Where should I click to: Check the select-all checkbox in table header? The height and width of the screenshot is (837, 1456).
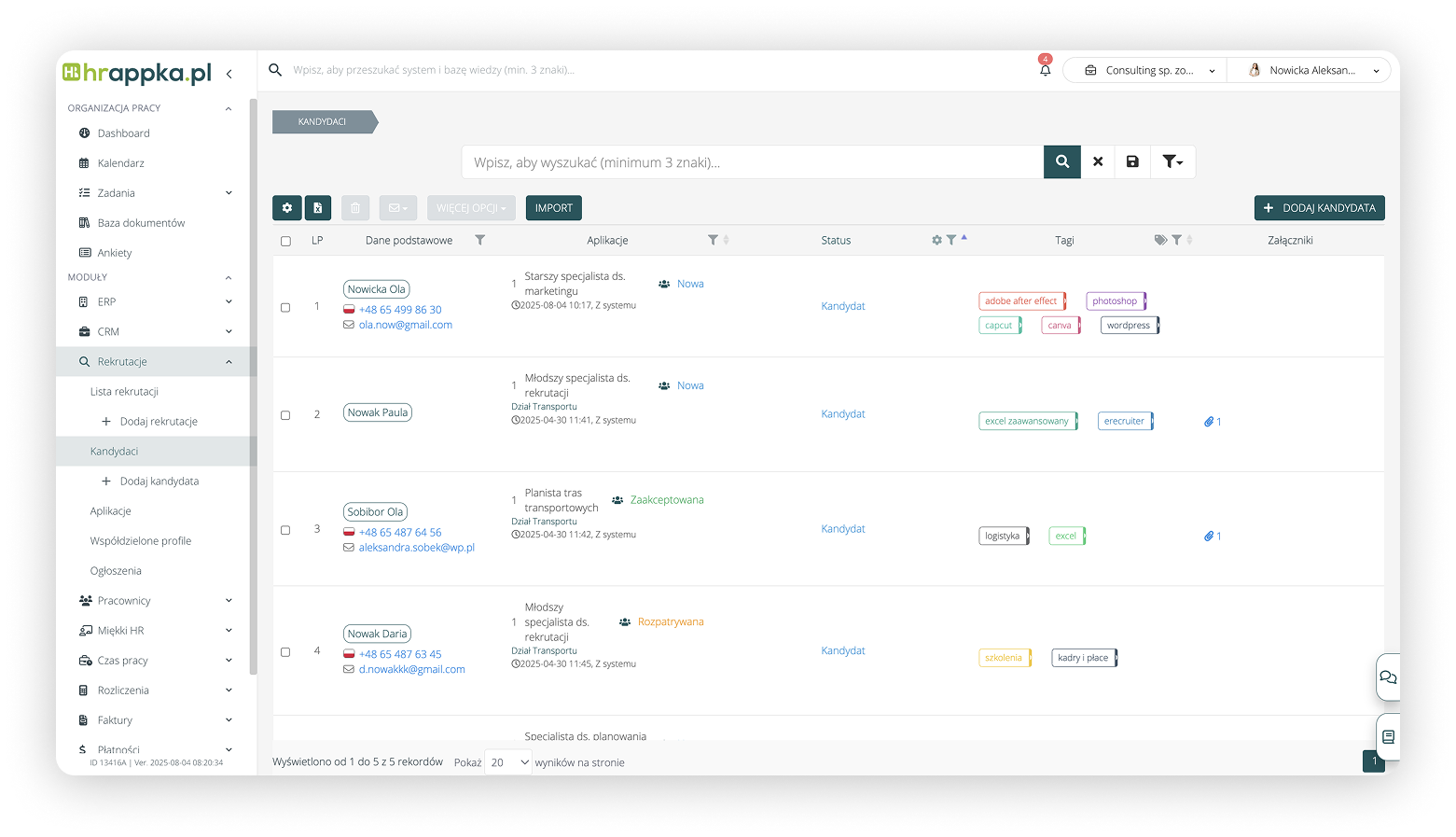point(285,241)
